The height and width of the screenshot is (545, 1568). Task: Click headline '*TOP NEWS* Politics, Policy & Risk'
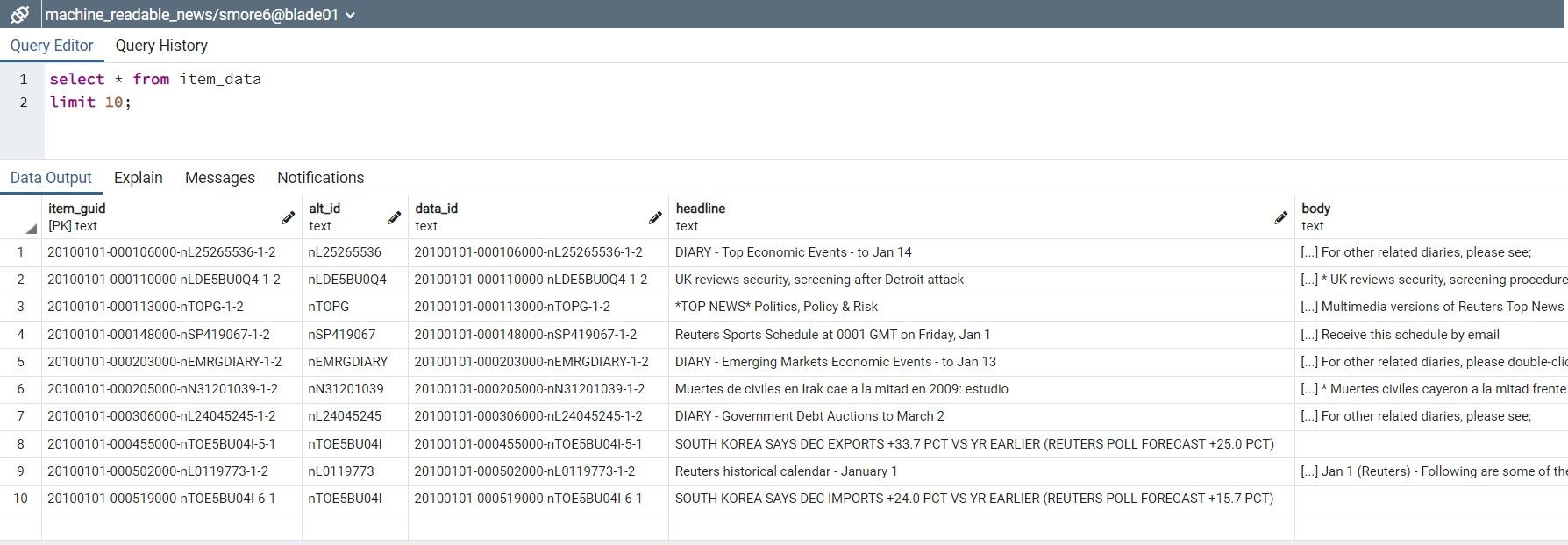981,307
